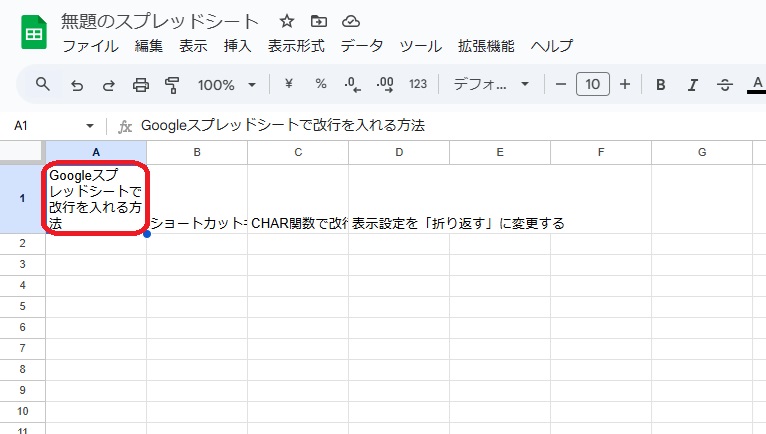Screen dimensions: 766x434
Task: Open the name box dropdown arrow
Action: click(89, 126)
